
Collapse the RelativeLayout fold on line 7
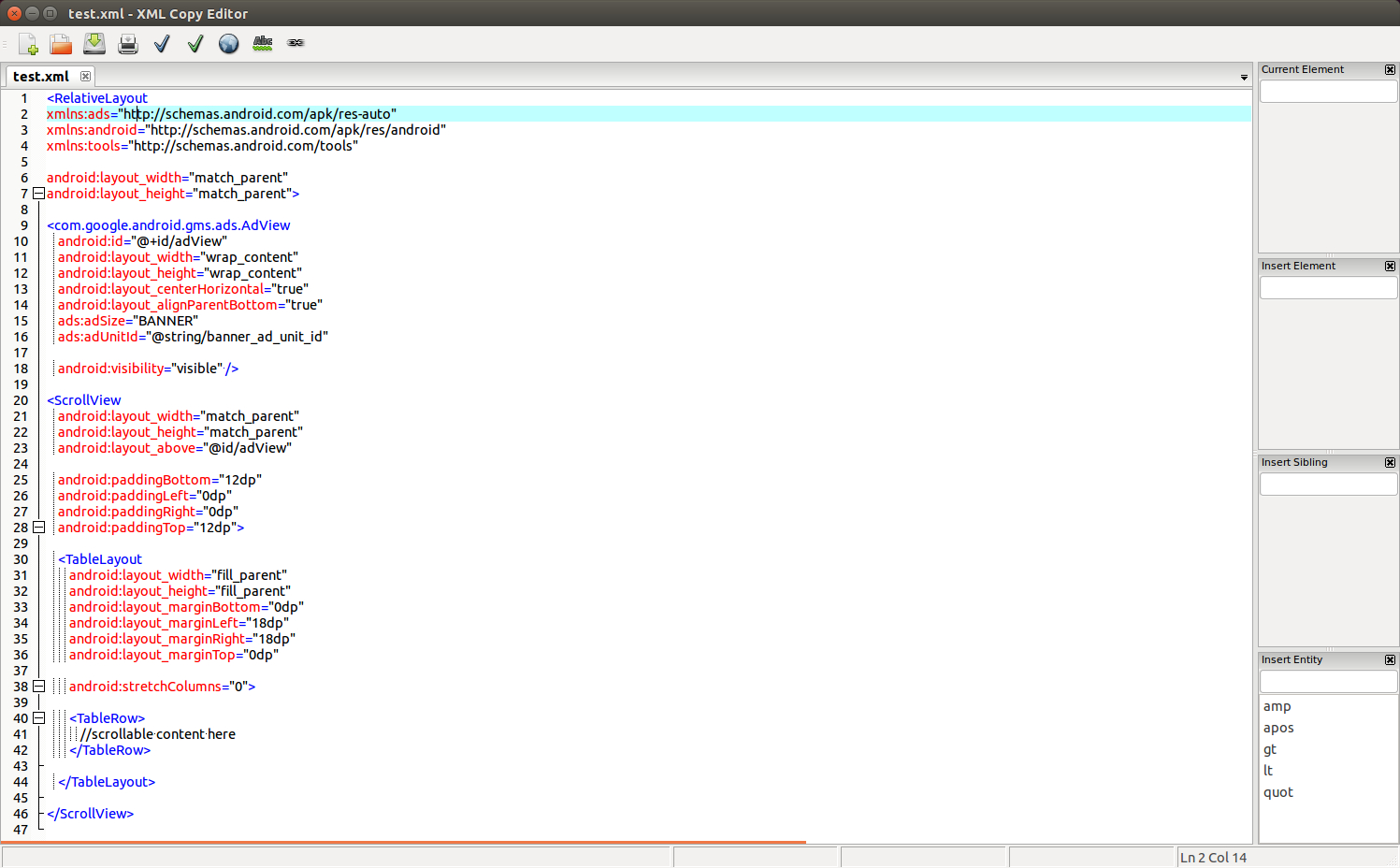[x=38, y=193]
